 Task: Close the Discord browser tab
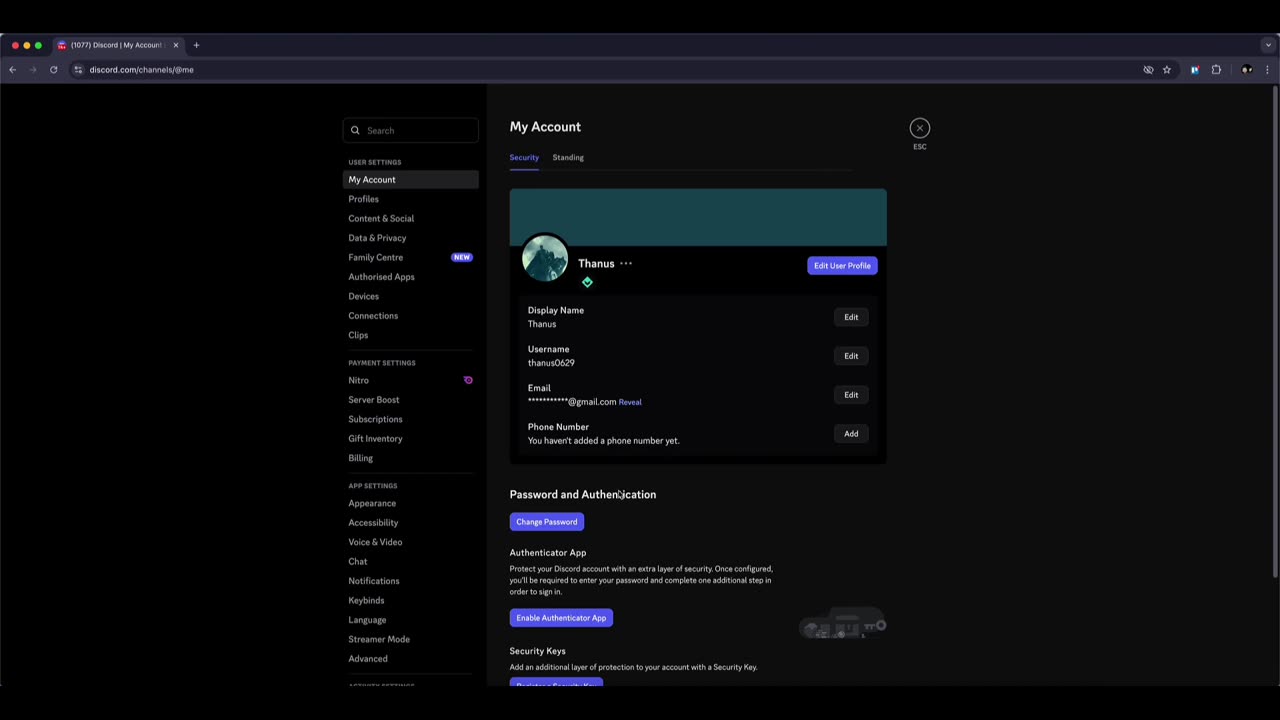176,45
